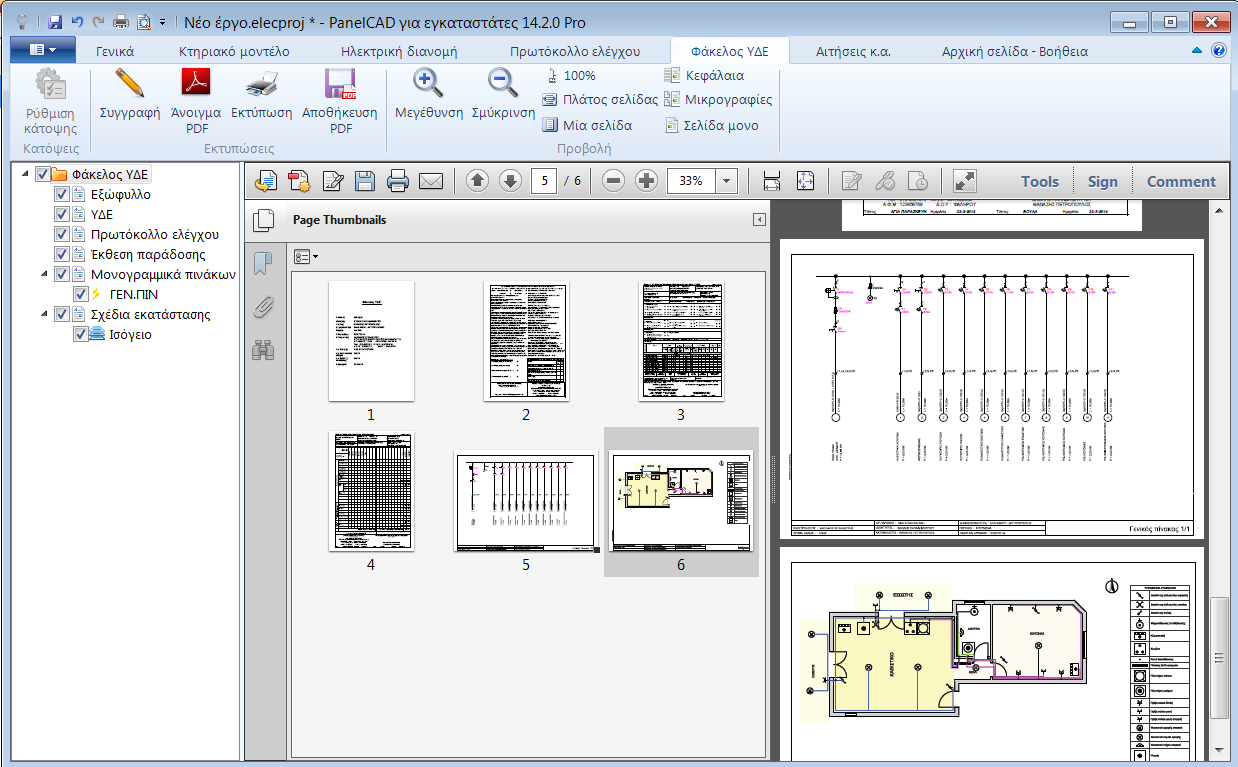This screenshot has width=1238, height=767.
Task: Click the Συγγραφή pencil icon
Action: point(130,84)
